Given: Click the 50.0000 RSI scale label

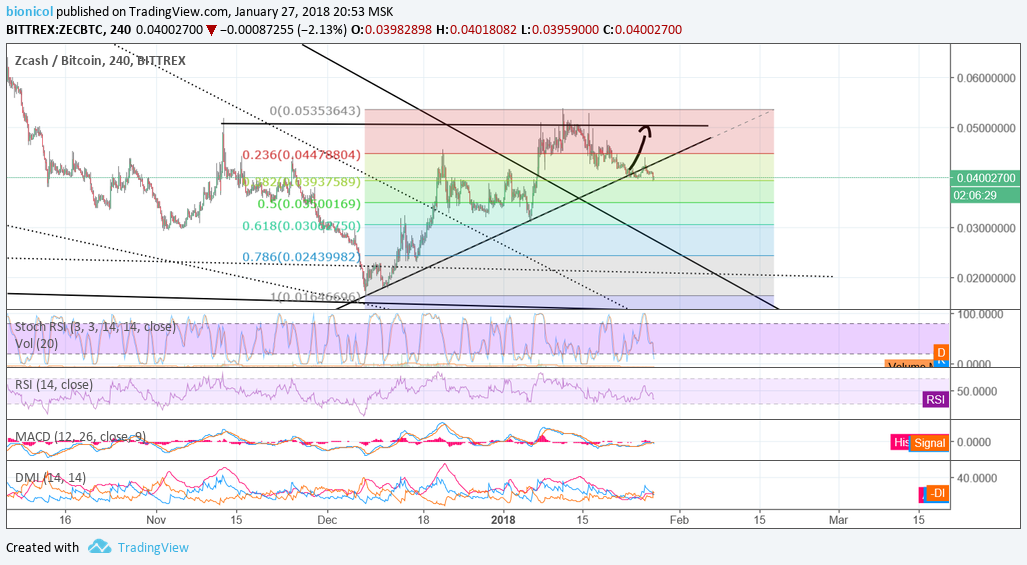Looking at the screenshot, I should (x=977, y=392).
